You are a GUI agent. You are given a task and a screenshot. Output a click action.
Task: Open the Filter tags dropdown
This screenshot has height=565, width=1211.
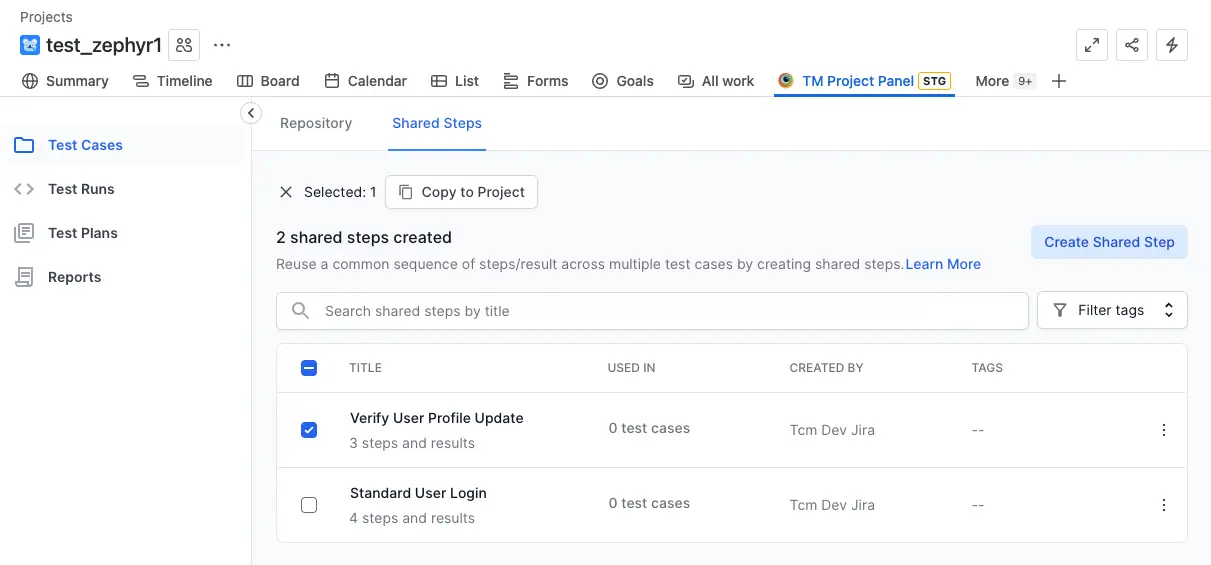point(1112,310)
